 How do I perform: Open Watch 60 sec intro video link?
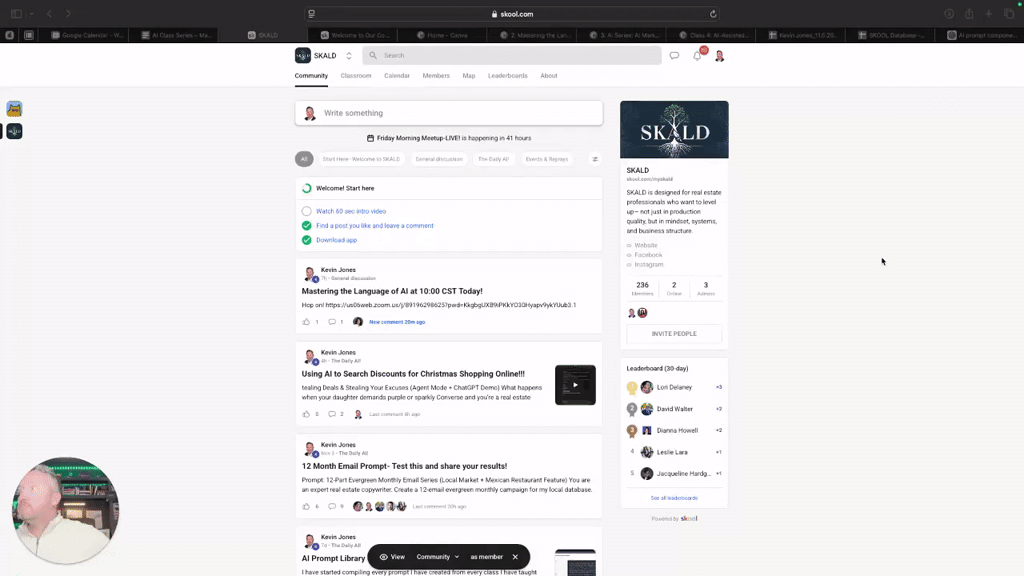point(351,211)
